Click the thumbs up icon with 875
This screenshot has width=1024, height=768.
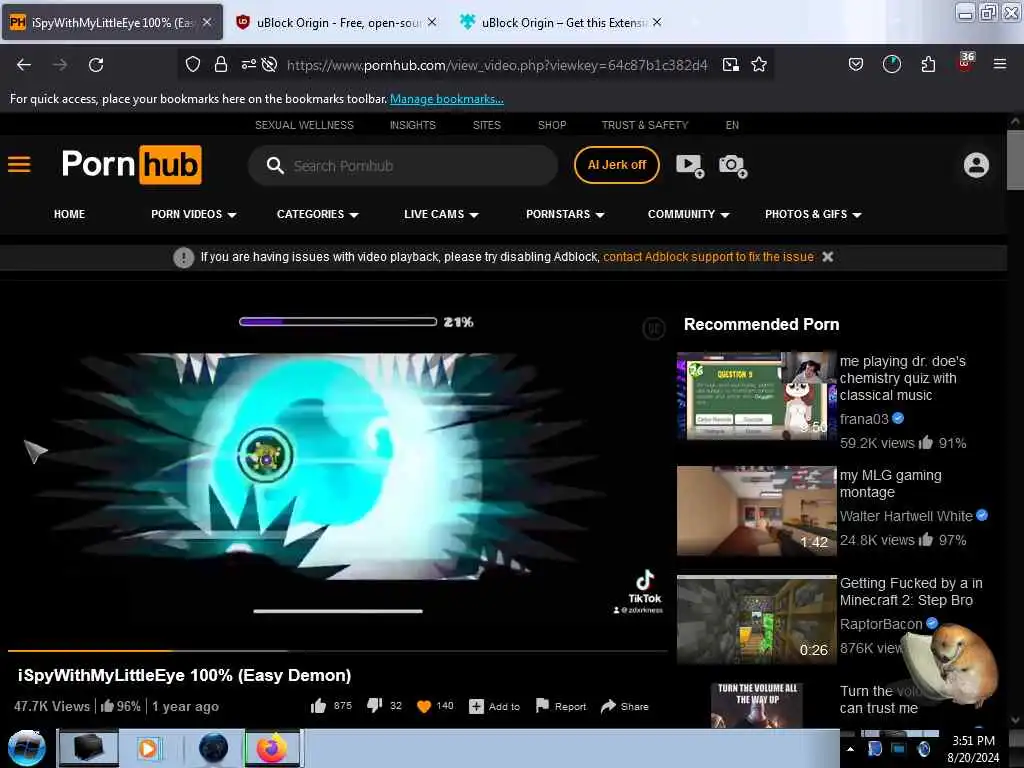tap(319, 705)
